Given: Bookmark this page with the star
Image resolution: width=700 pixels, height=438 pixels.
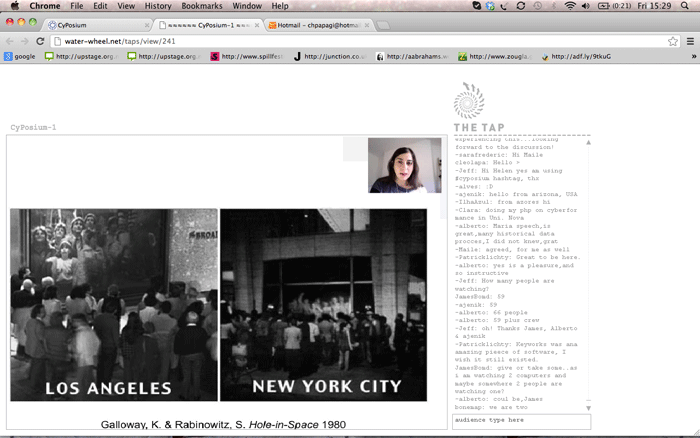Looking at the screenshot, I should point(673,41).
